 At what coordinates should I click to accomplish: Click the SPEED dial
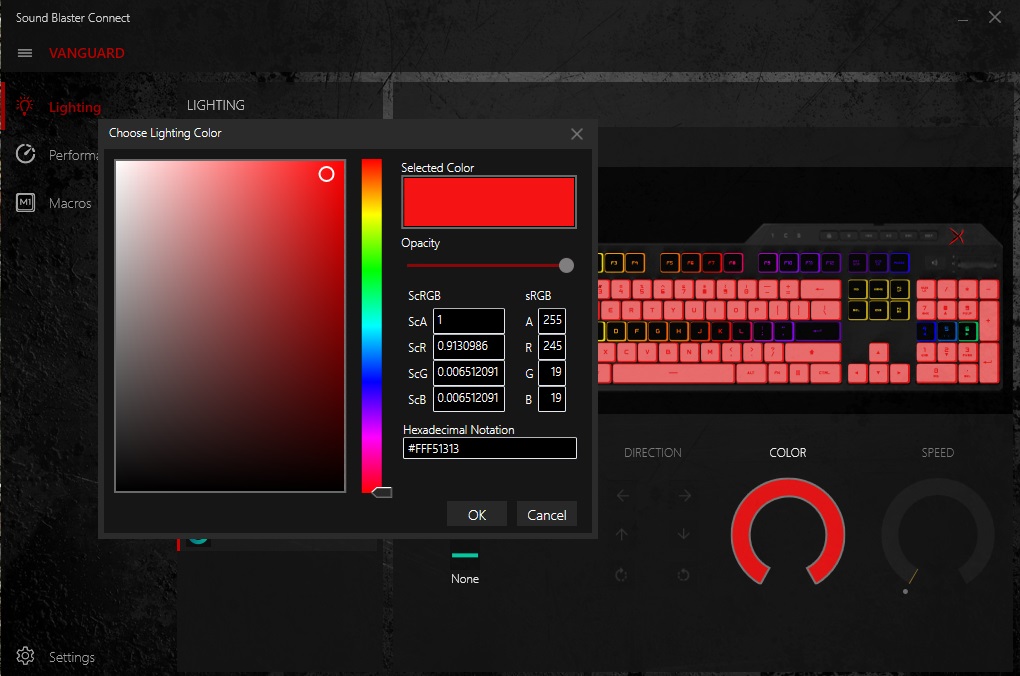tap(937, 532)
